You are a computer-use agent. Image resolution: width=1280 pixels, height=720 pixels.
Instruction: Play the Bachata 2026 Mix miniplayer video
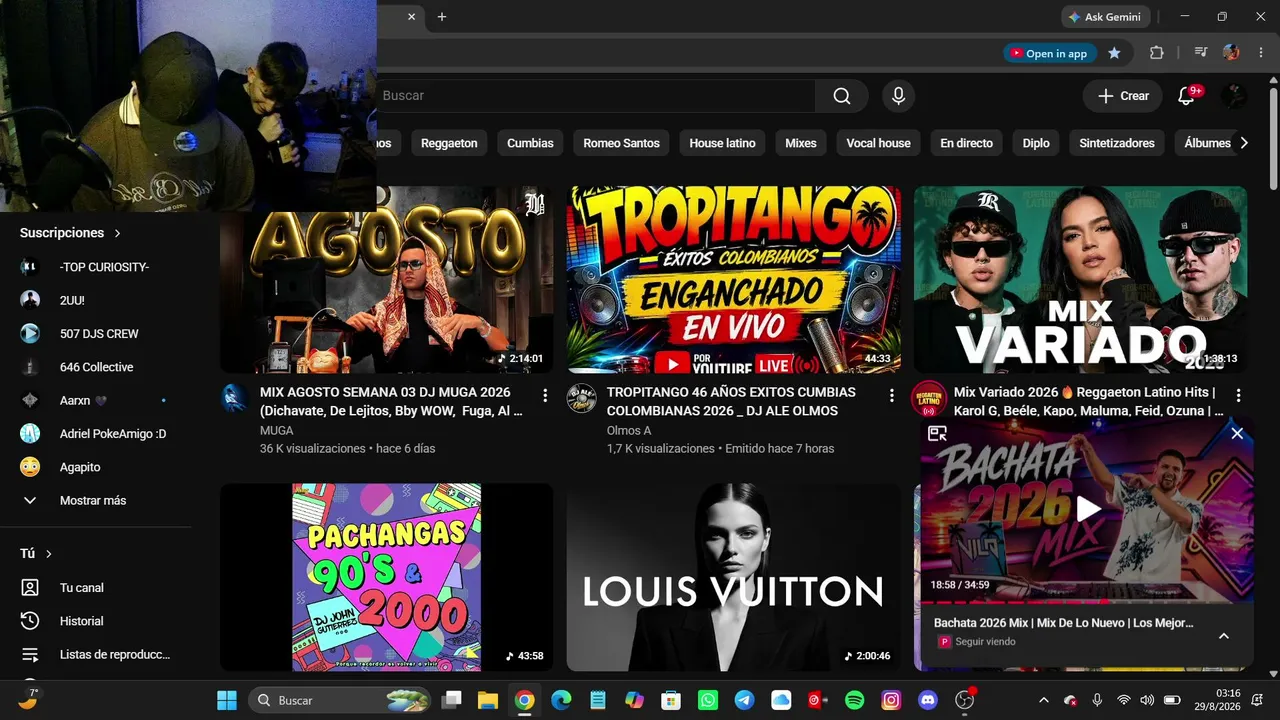(x=1088, y=509)
